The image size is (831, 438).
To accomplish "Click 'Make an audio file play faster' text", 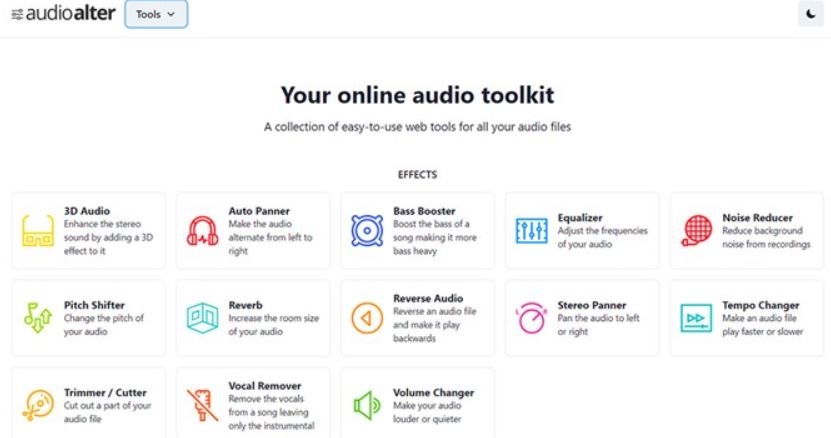I will click(x=763, y=325).
